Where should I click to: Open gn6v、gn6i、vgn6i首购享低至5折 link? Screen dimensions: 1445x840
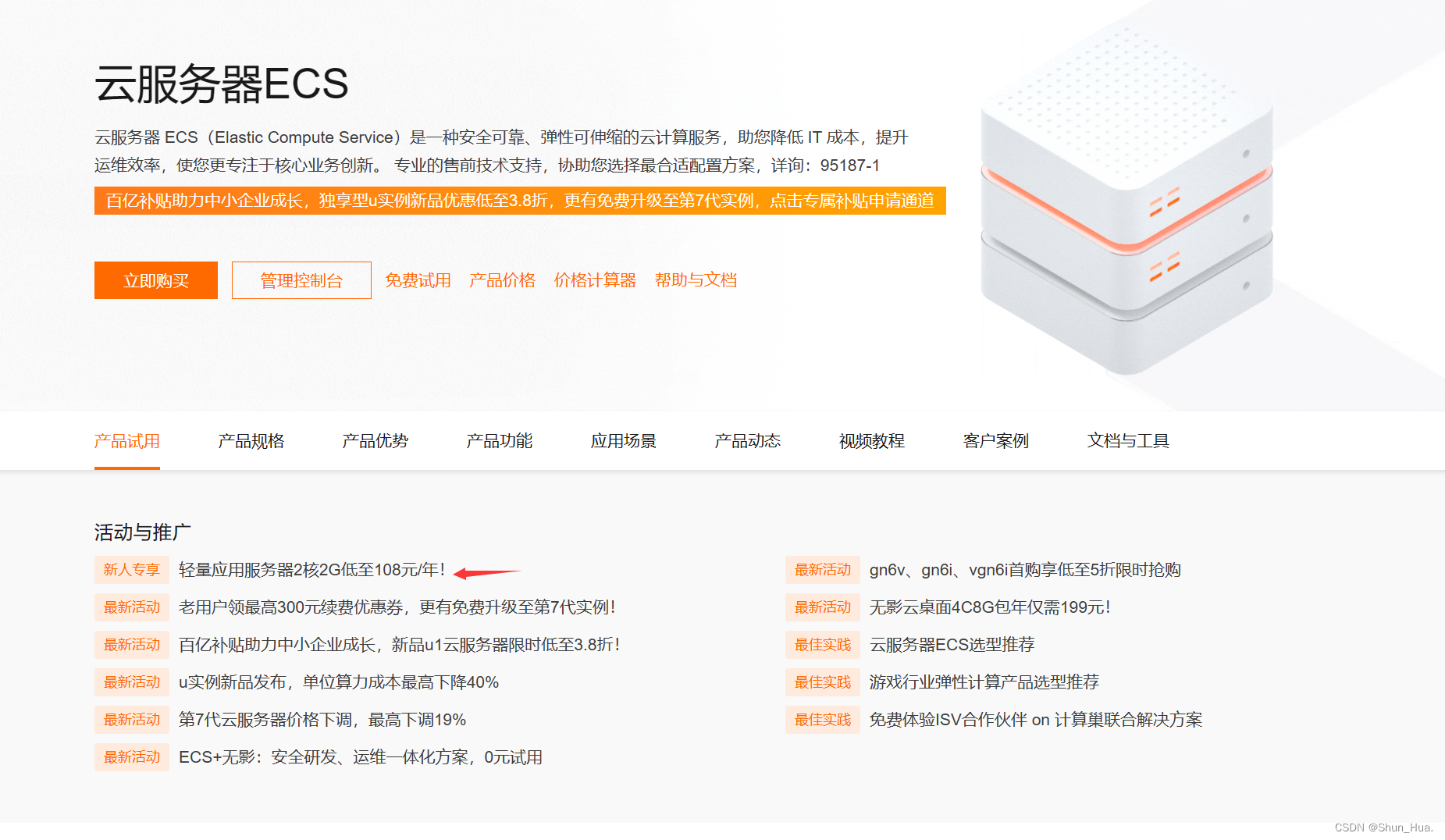(1025, 570)
